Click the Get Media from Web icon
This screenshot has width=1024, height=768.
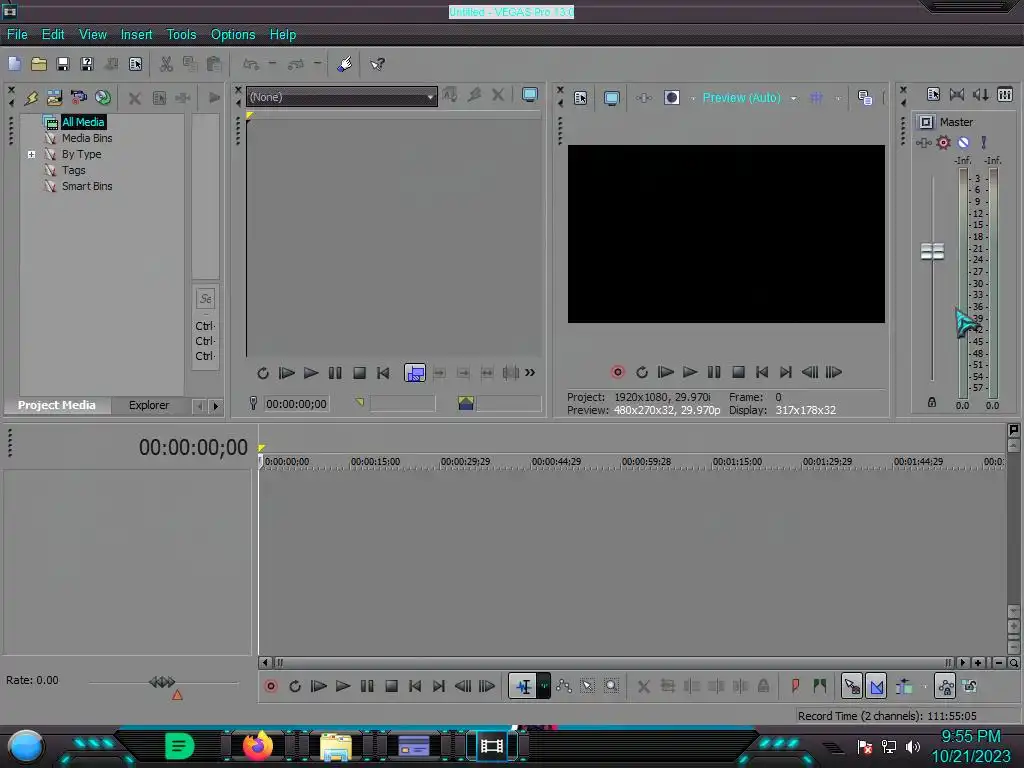(103, 98)
